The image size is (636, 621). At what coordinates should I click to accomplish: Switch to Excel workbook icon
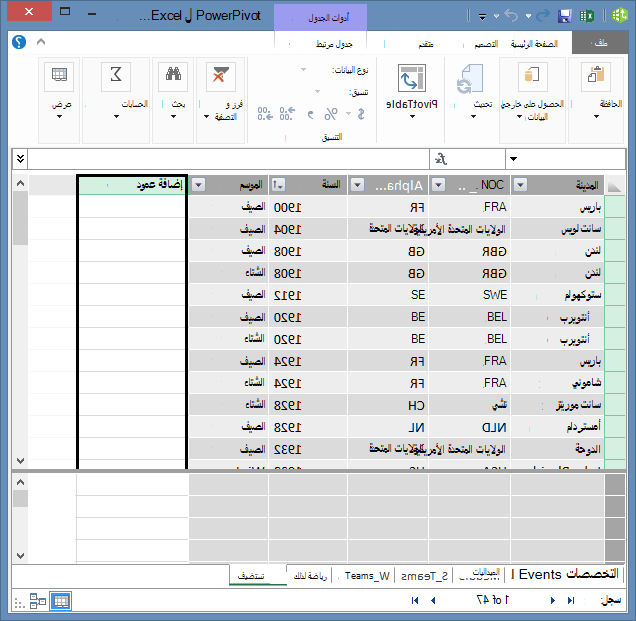click(587, 16)
